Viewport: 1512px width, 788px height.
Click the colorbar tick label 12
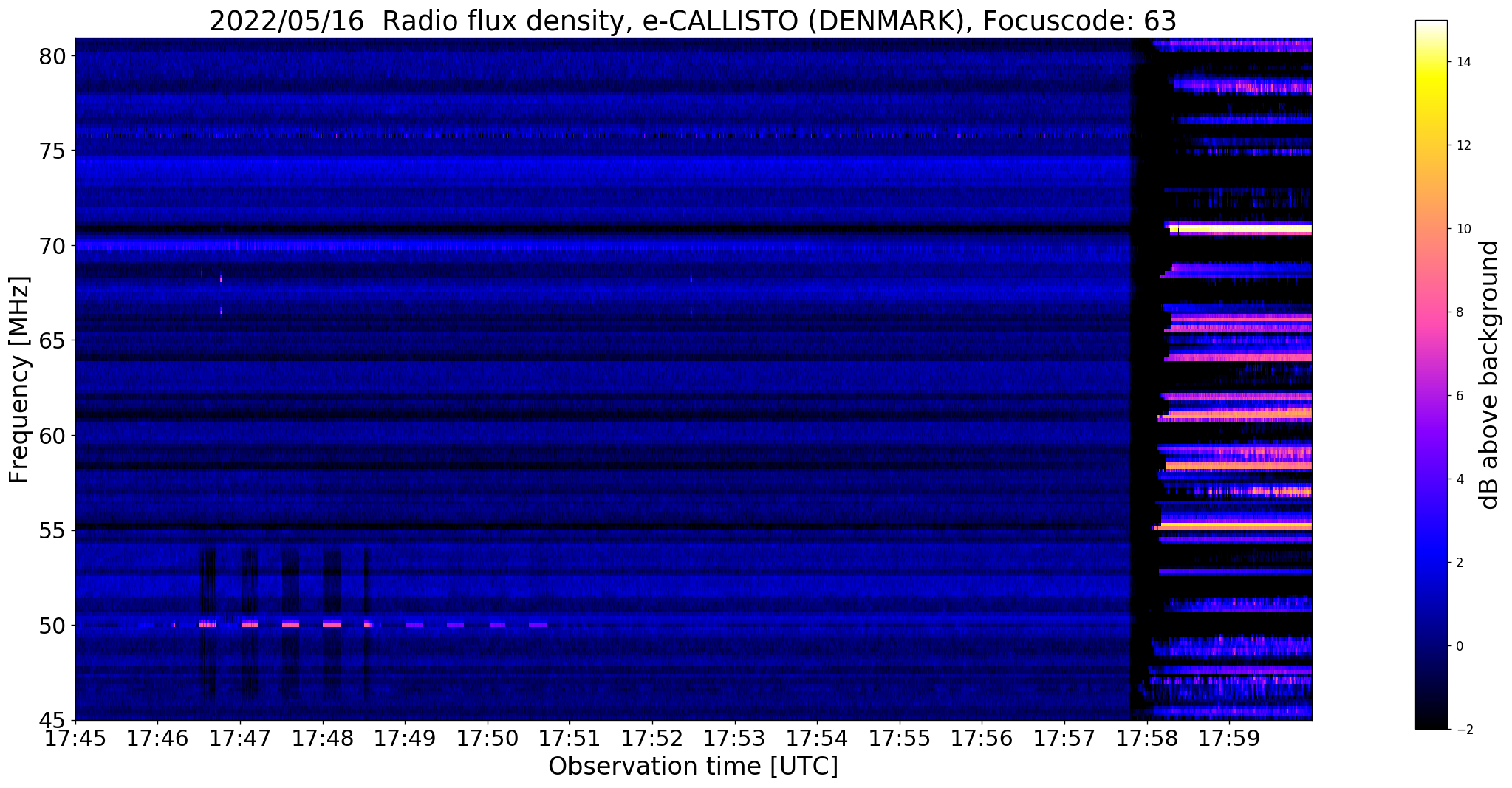[1463, 145]
